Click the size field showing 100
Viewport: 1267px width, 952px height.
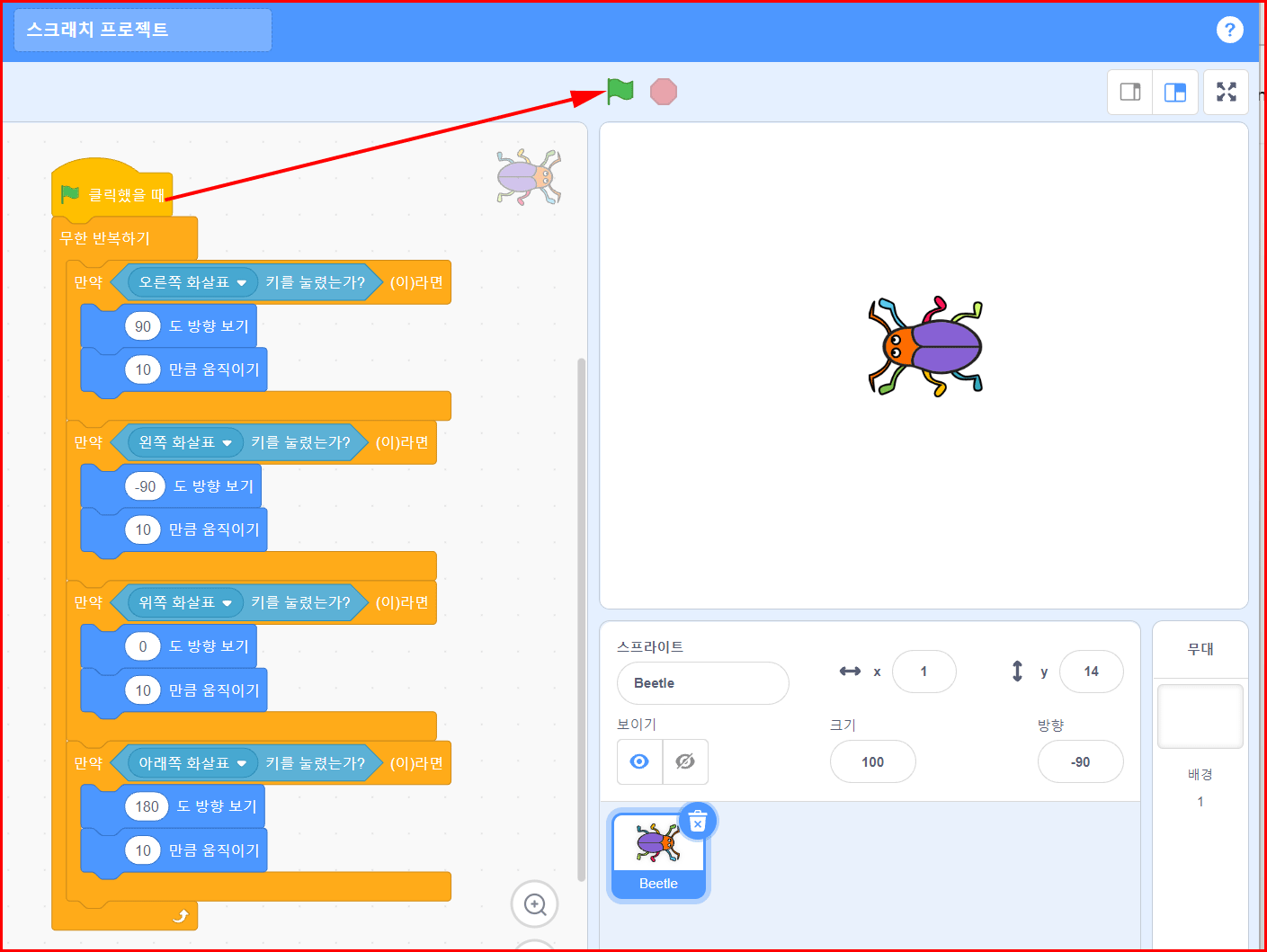872,762
